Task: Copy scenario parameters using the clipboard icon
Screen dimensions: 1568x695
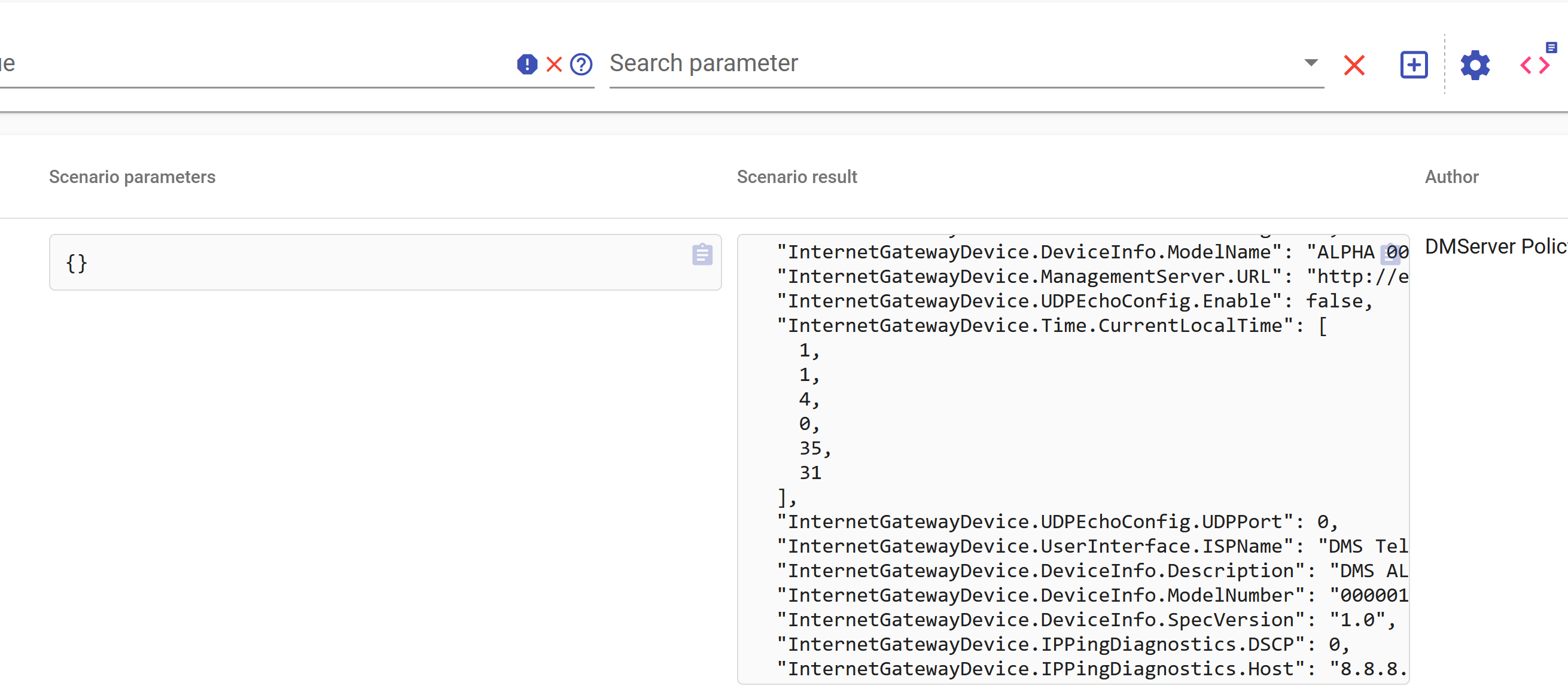Action: coord(702,254)
